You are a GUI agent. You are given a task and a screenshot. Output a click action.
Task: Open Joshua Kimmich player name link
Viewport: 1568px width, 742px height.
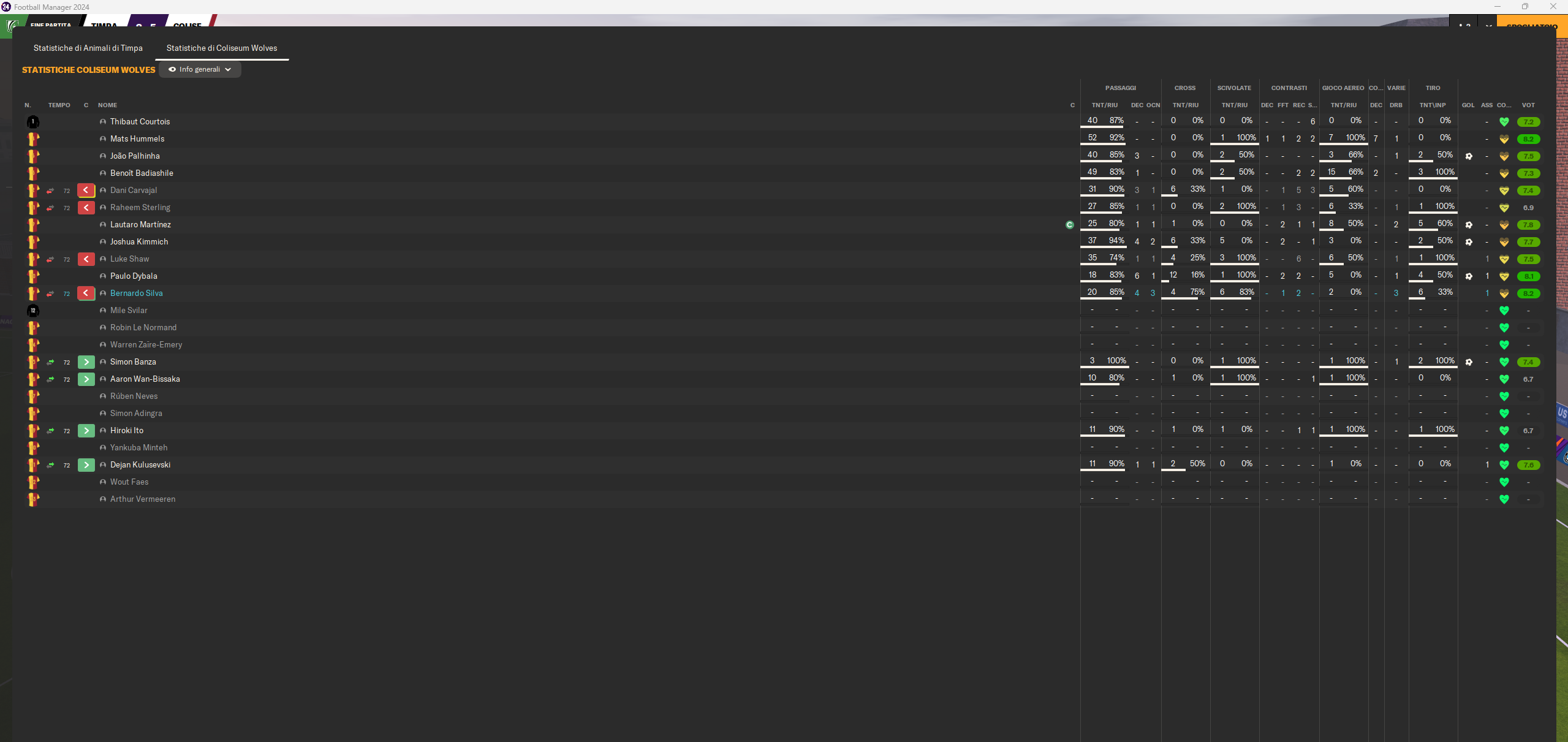[x=139, y=242]
